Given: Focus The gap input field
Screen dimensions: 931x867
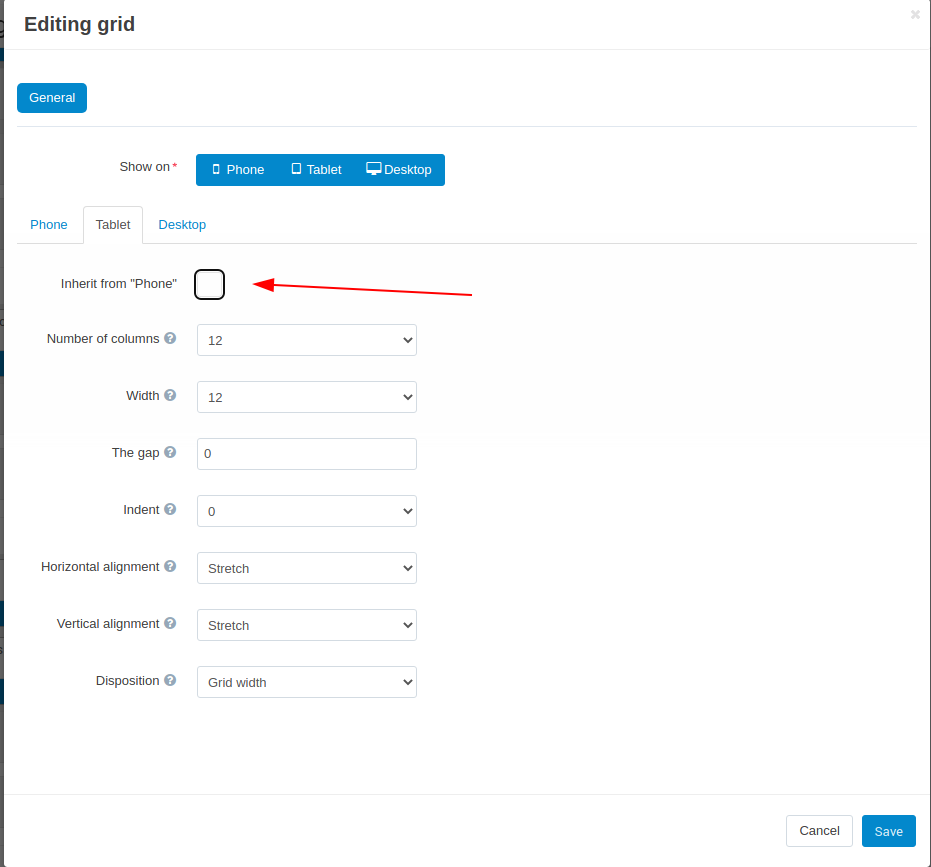Looking at the screenshot, I should tap(307, 454).
